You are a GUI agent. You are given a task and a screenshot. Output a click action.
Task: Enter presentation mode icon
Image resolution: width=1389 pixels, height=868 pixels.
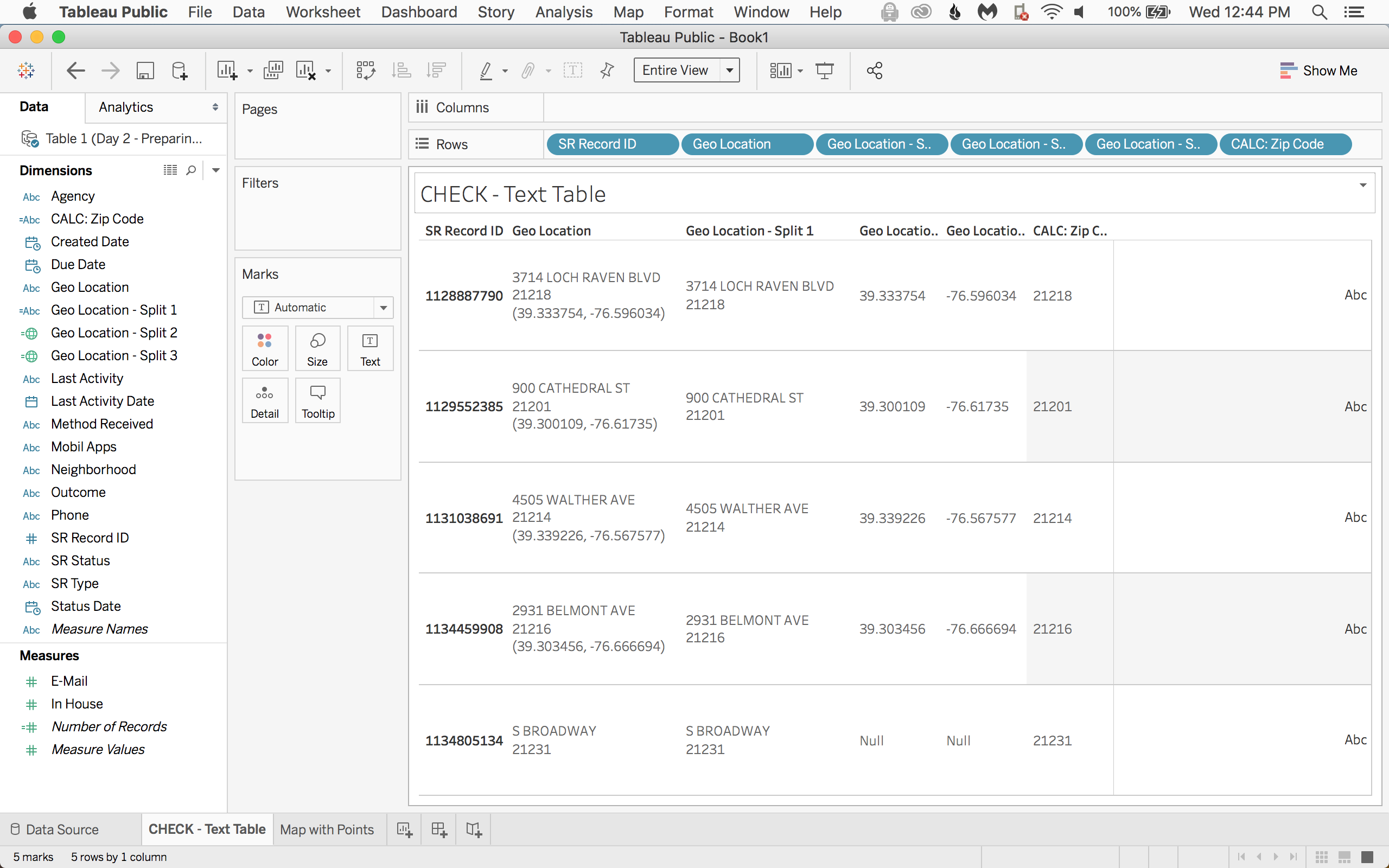tap(825, 71)
